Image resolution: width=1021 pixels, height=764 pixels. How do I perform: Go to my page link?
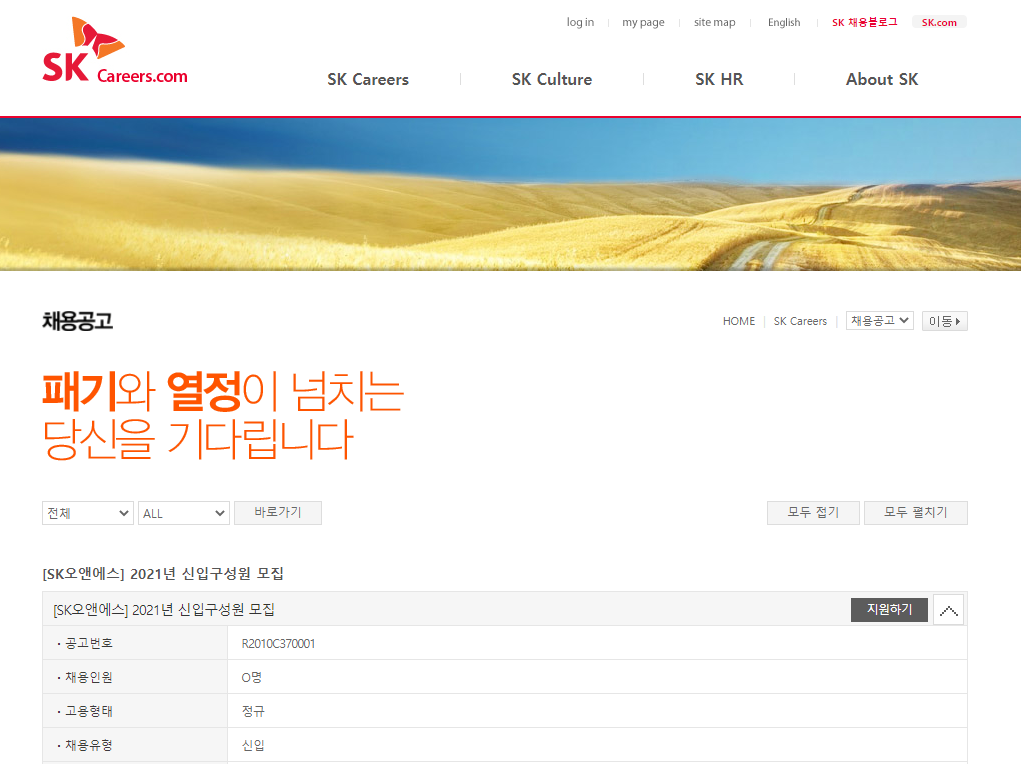pyautogui.click(x=643, y=22)
